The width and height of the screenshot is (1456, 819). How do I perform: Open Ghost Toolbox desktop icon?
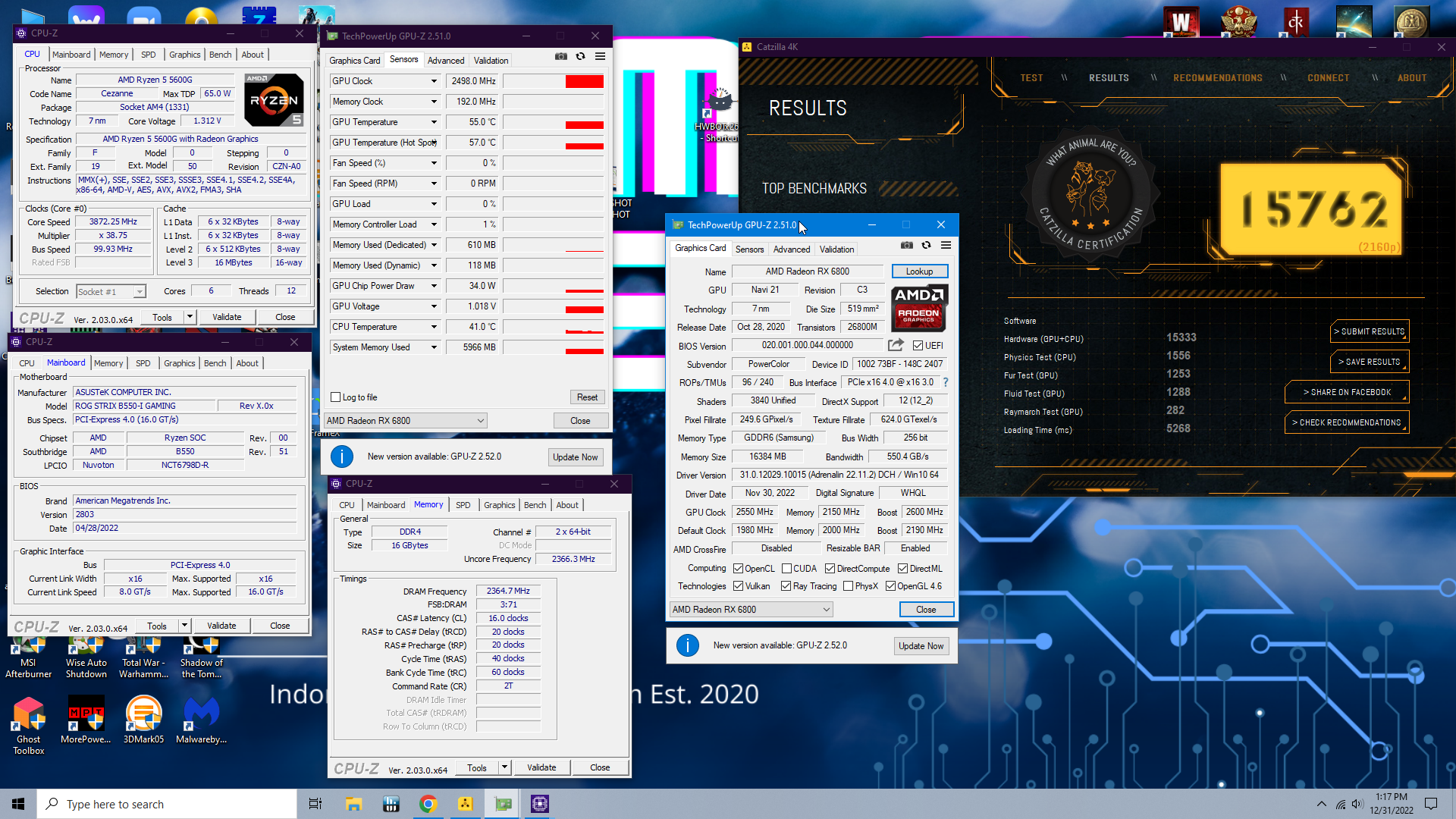coord(29,726)
